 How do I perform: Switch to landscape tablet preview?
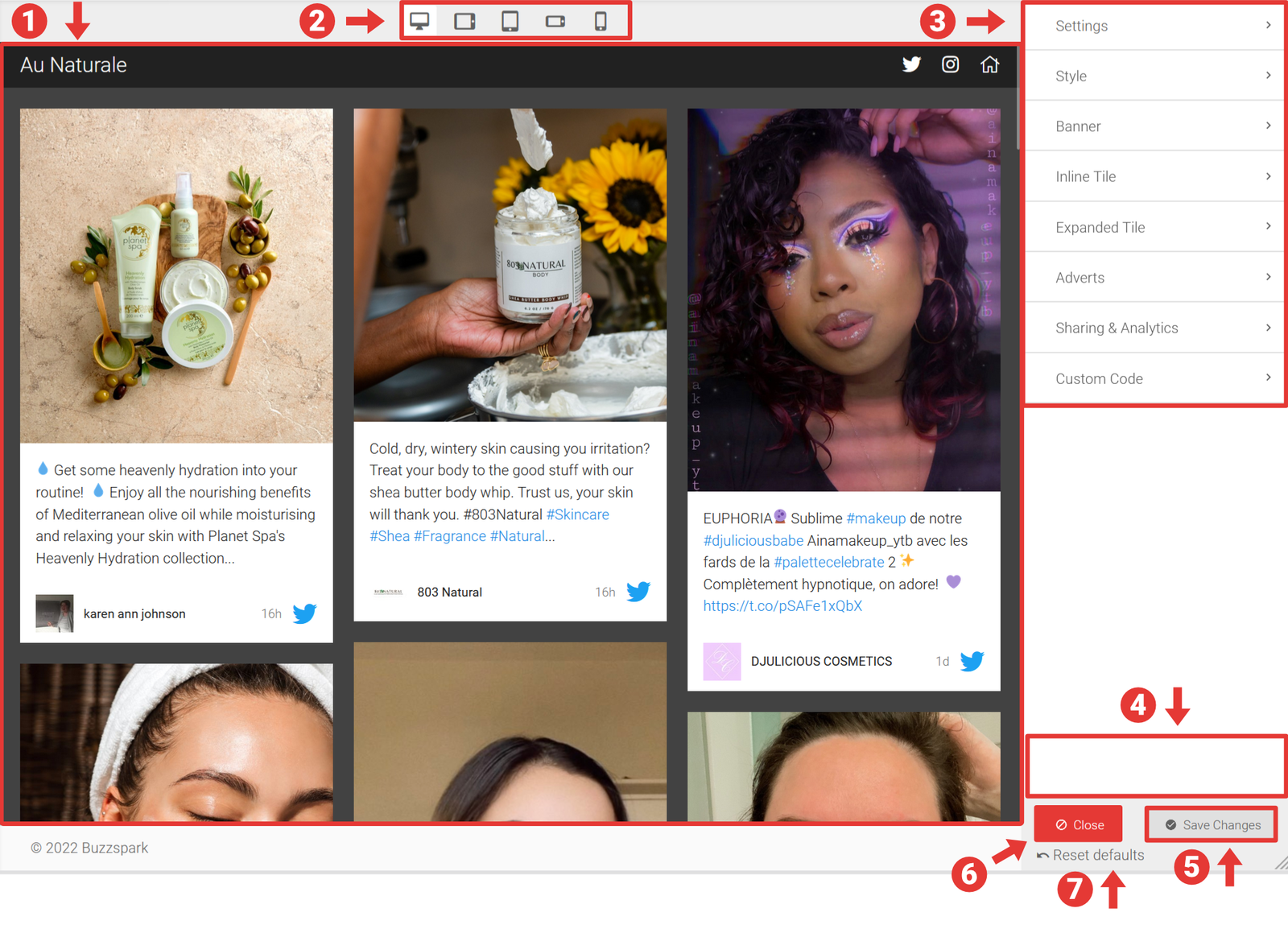[x=464, y=21]
